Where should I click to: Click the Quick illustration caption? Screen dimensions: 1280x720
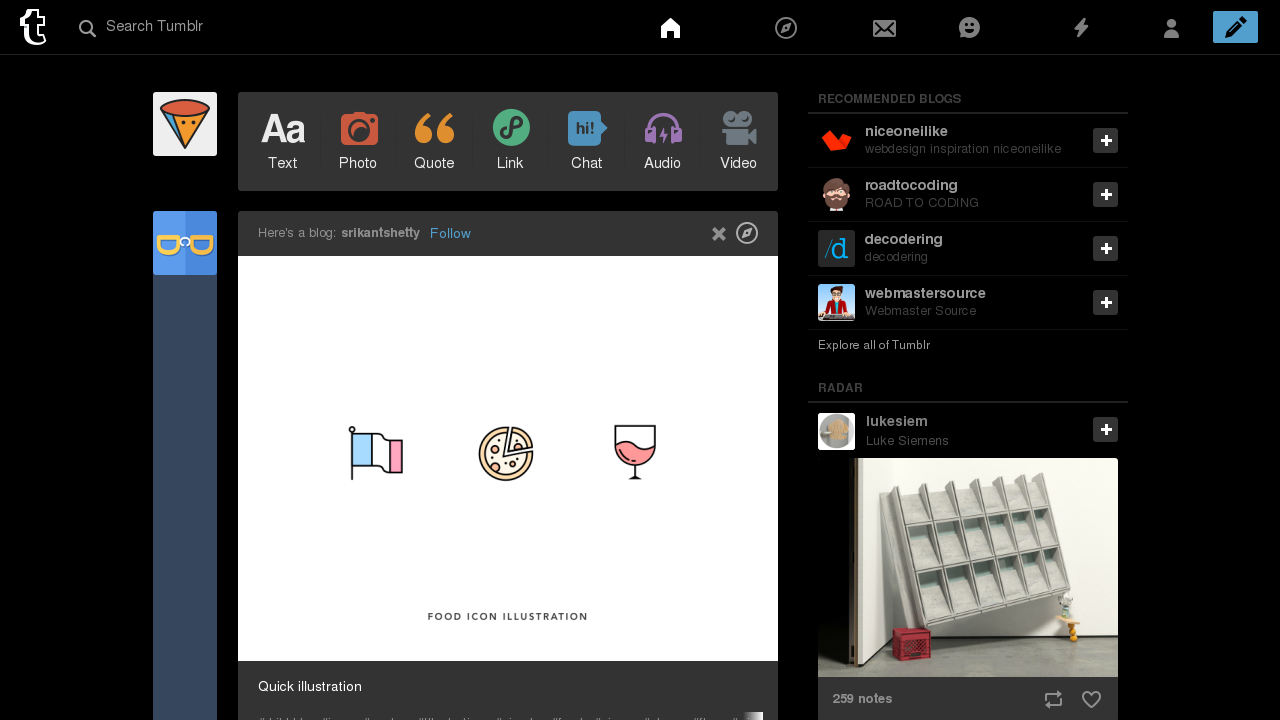pyautogui.click(x=310, y=687)
